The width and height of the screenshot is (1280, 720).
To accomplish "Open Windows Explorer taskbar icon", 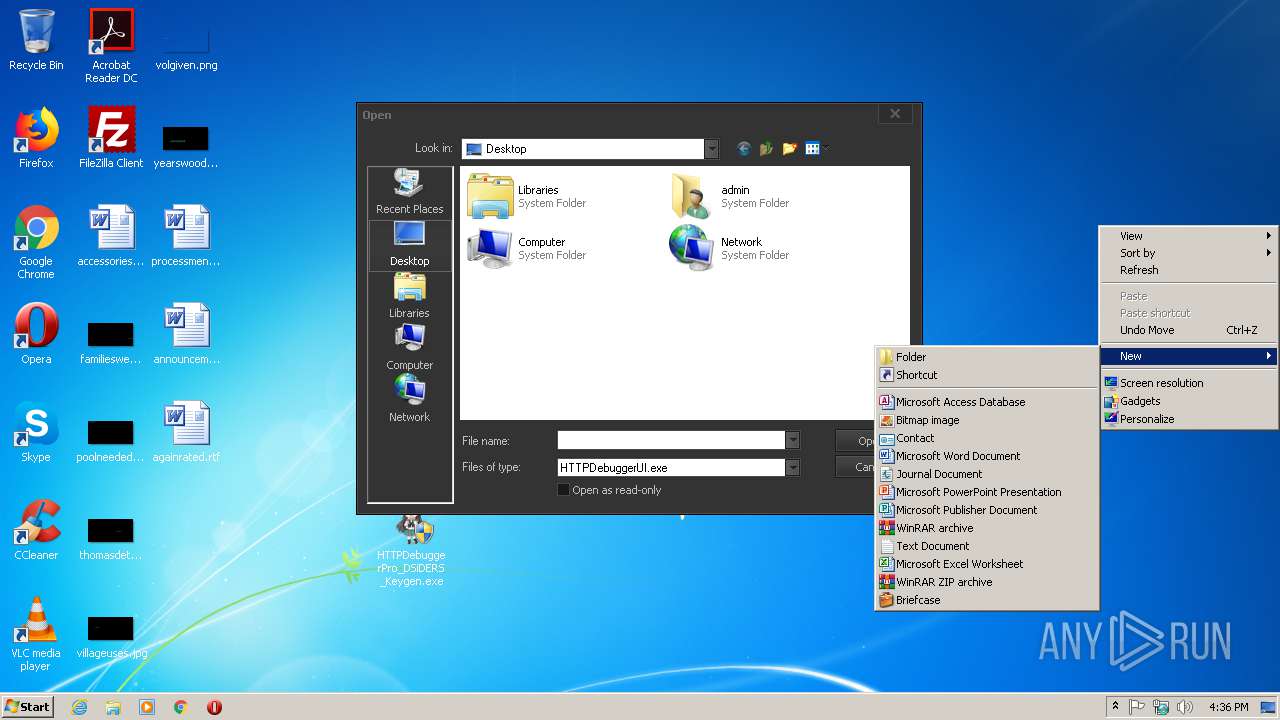I will click(113, 707).
